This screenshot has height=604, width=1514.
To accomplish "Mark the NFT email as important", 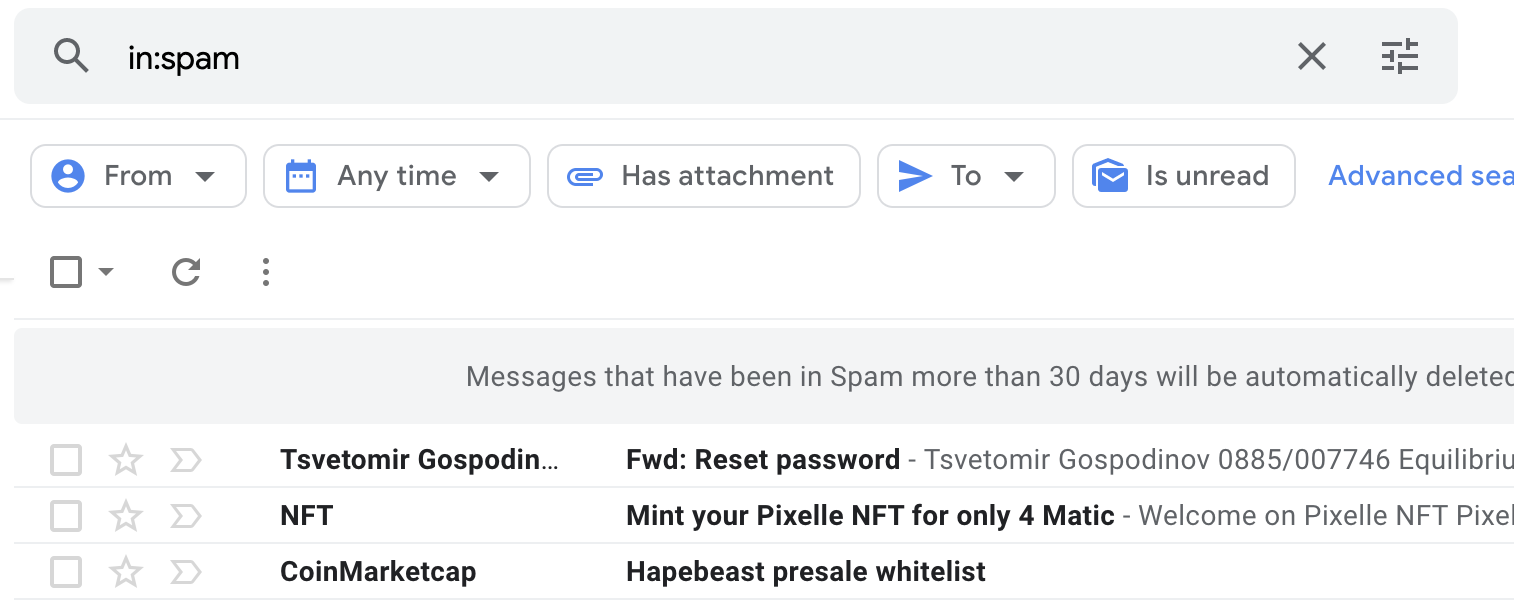I will [186, 516].
